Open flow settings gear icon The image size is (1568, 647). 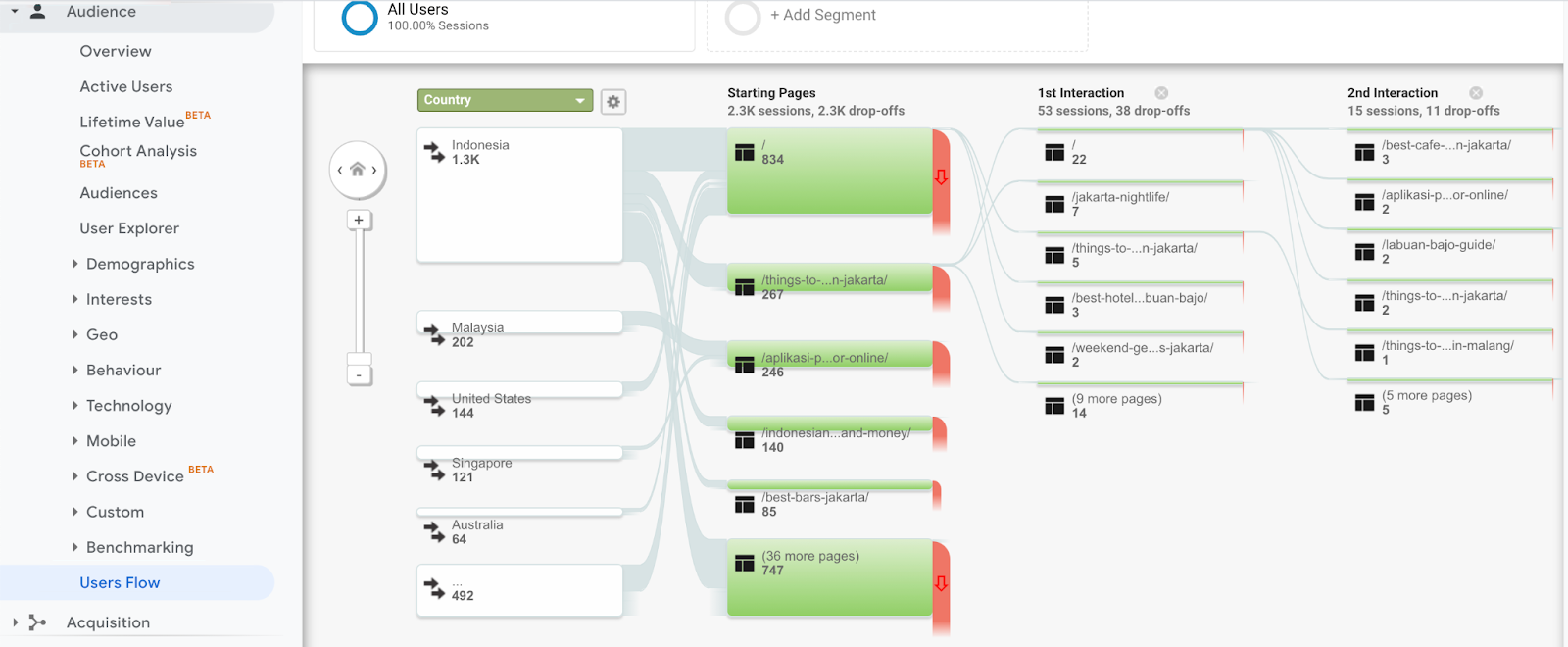[613, 101]
